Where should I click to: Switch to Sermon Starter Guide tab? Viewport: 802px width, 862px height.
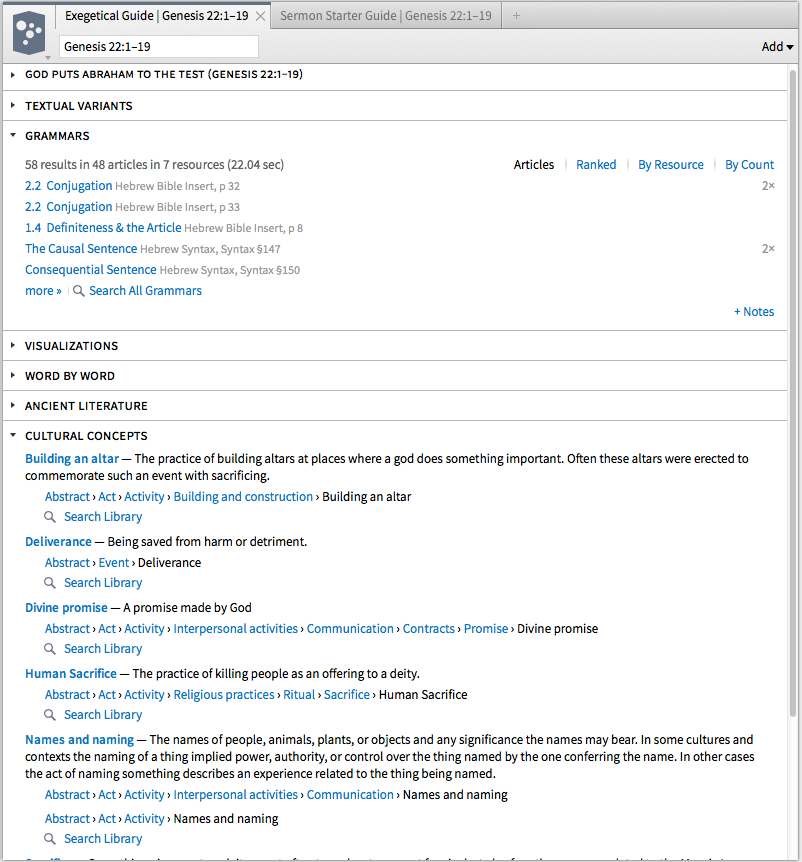click(385, 16)
